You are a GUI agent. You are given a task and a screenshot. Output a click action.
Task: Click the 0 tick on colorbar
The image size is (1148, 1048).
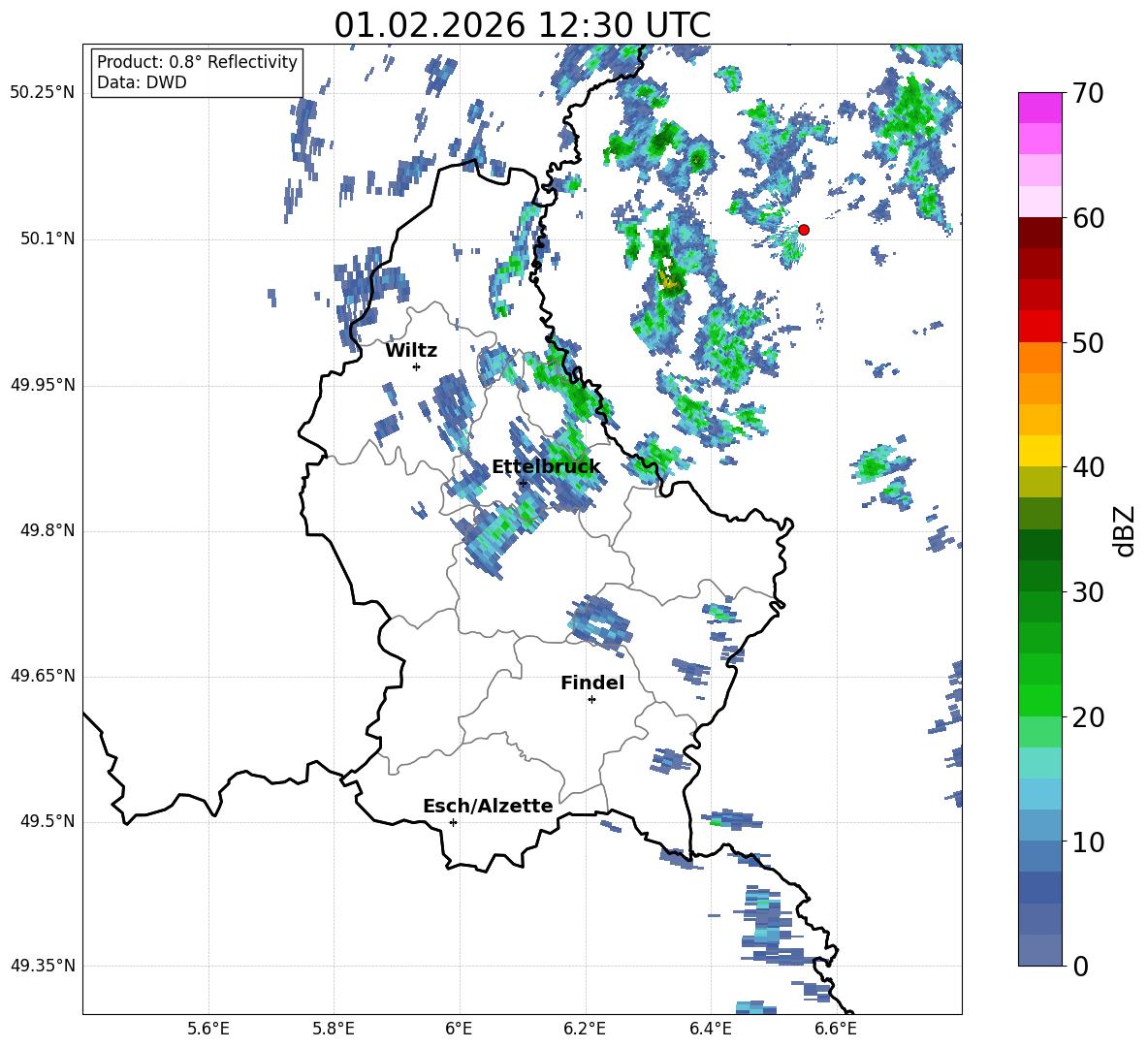[x=1080, y=966]
